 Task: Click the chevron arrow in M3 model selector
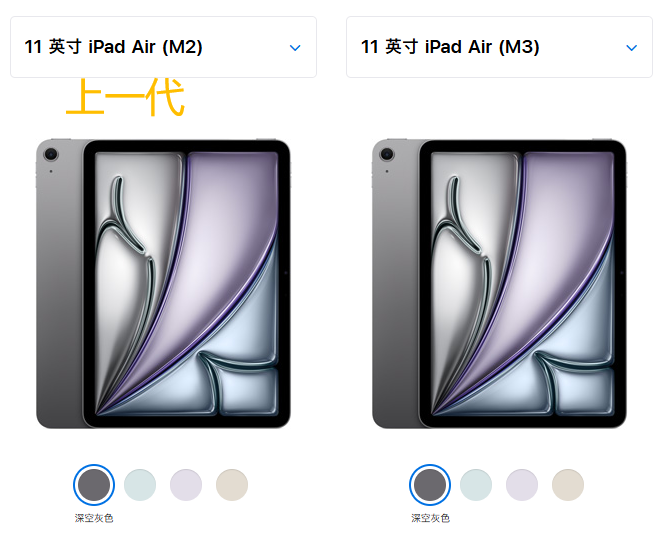[632, 48]
